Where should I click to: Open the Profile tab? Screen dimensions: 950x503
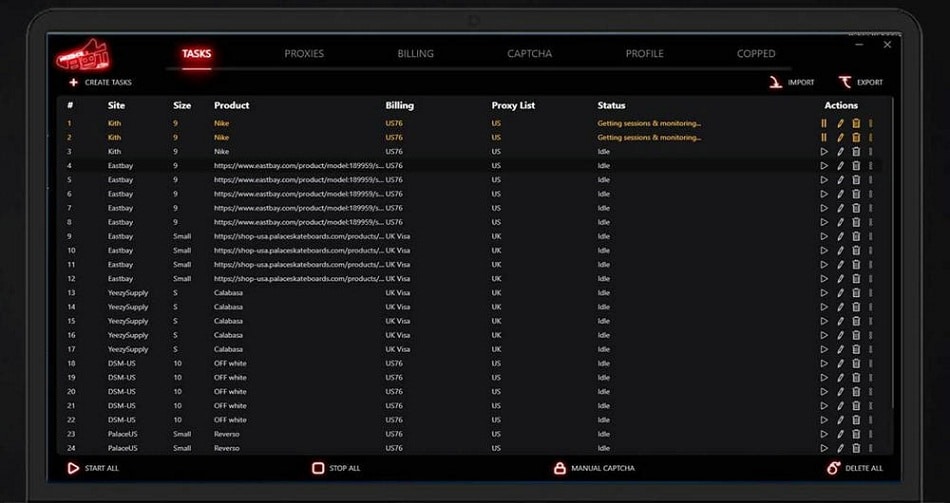(x=645, y=54)
